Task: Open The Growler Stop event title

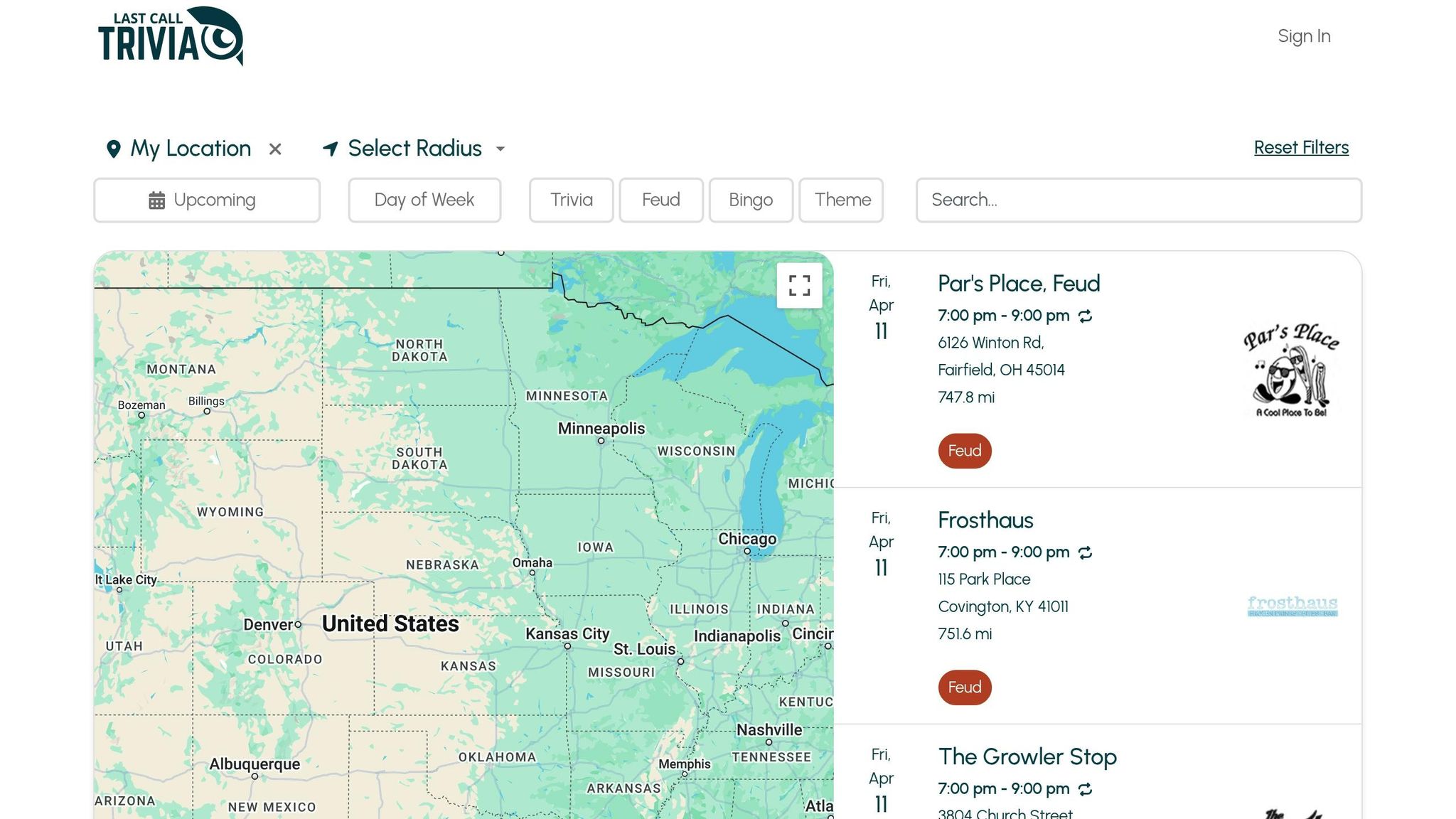Action: [1027, 757]
